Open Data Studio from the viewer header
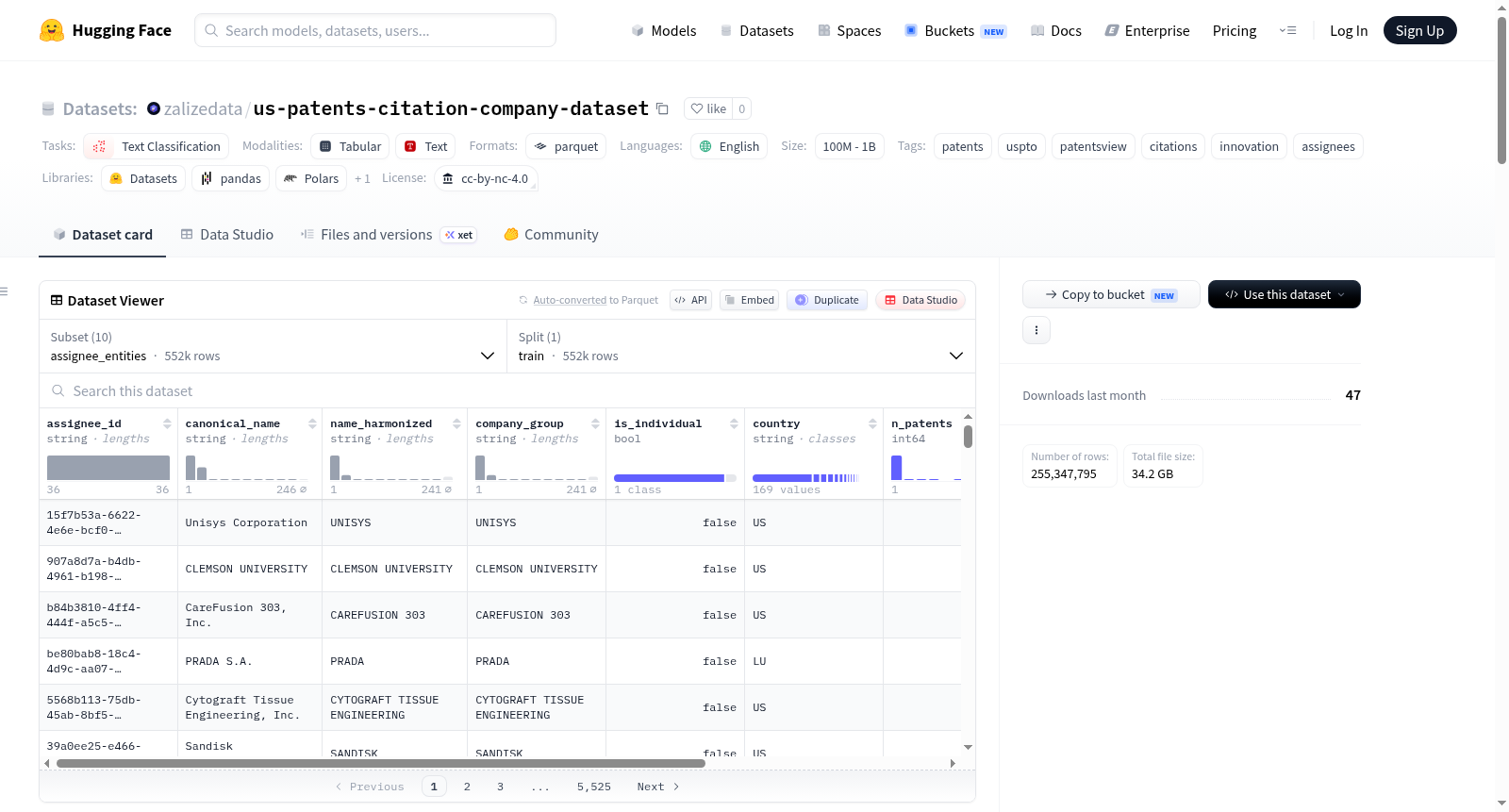1509x812 pixels. [x=920, y=300]
